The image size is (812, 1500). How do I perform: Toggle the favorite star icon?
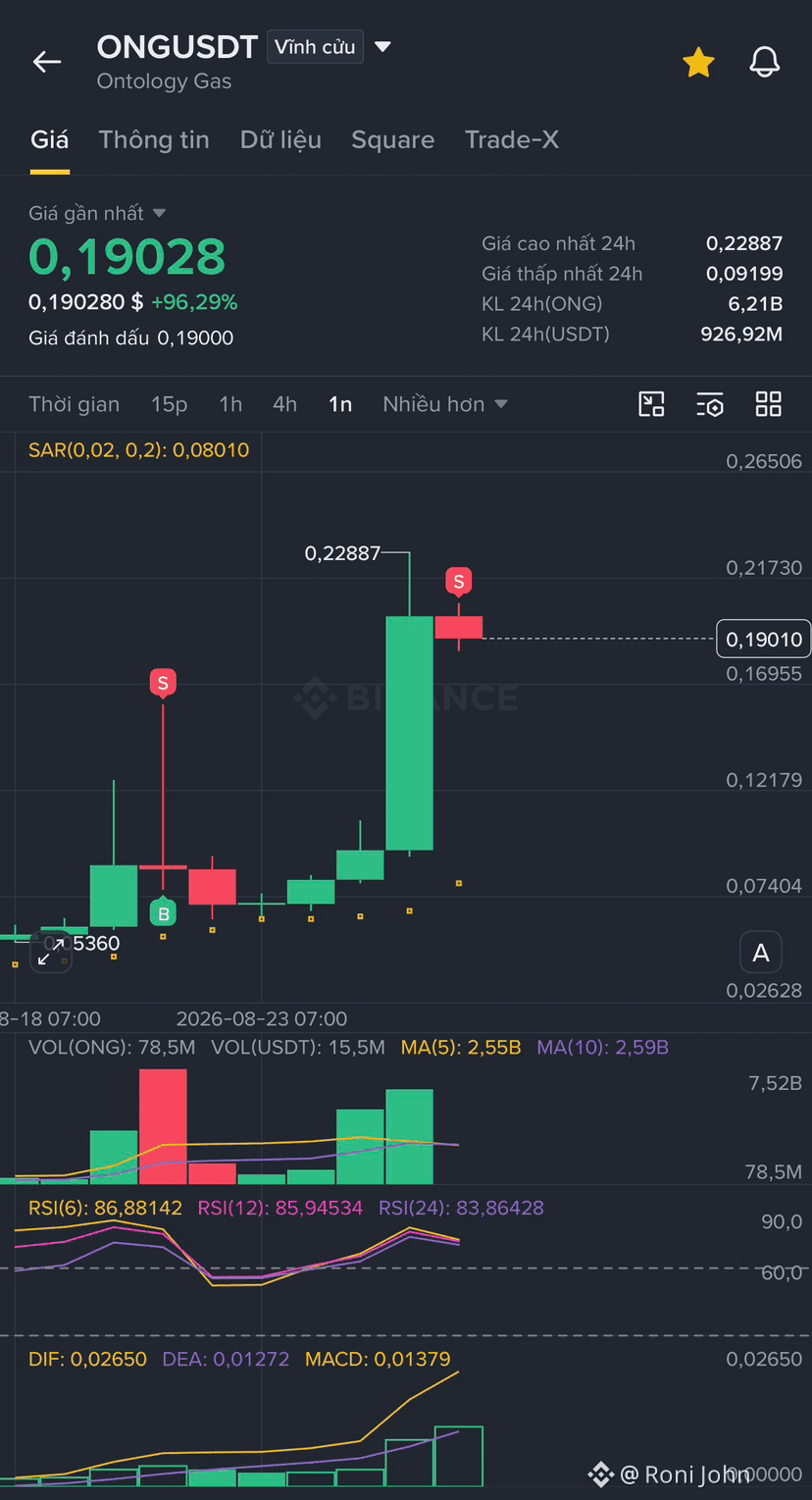[x=698, y=63]
